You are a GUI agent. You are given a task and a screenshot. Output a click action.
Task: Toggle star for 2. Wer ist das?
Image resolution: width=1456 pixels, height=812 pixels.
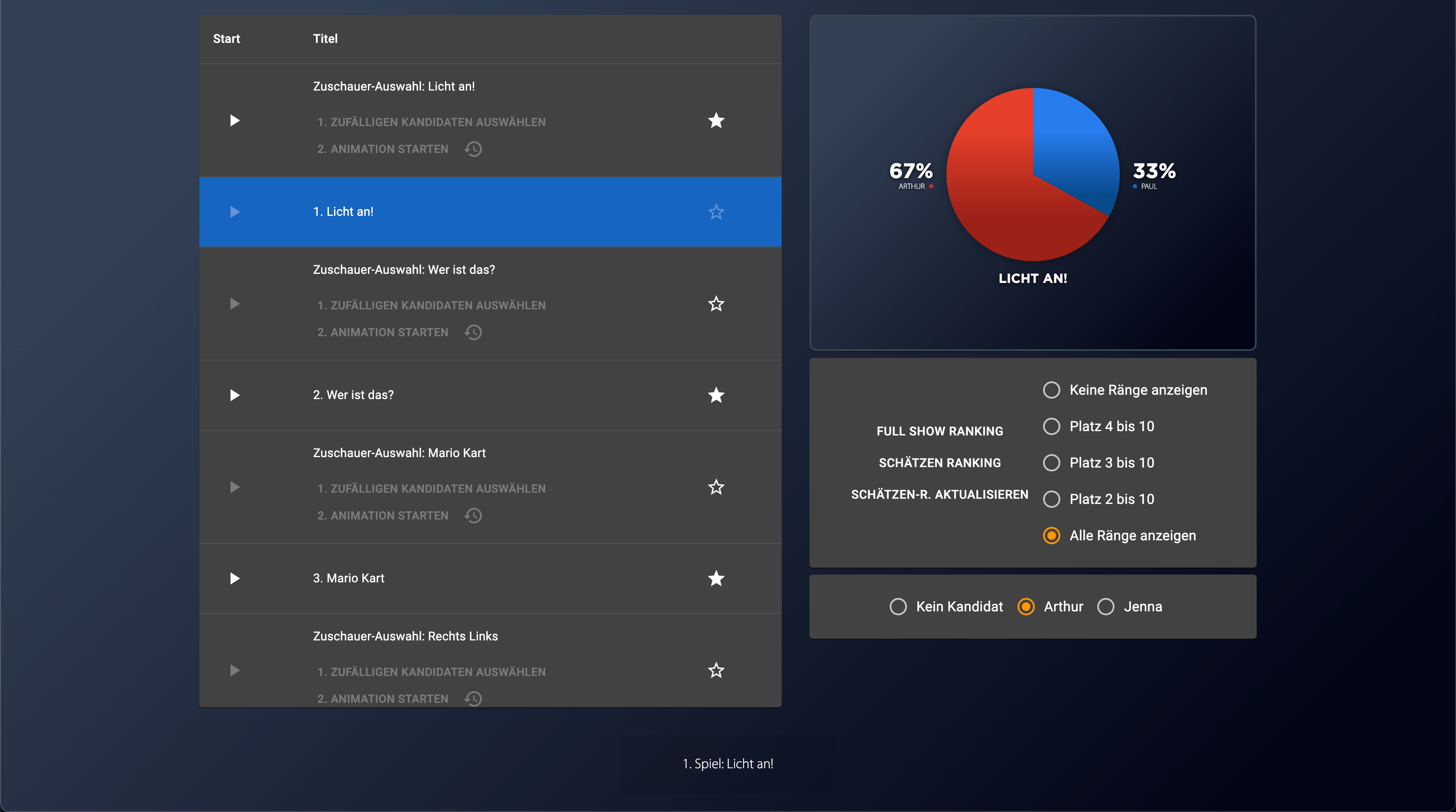tap(715, 395)
